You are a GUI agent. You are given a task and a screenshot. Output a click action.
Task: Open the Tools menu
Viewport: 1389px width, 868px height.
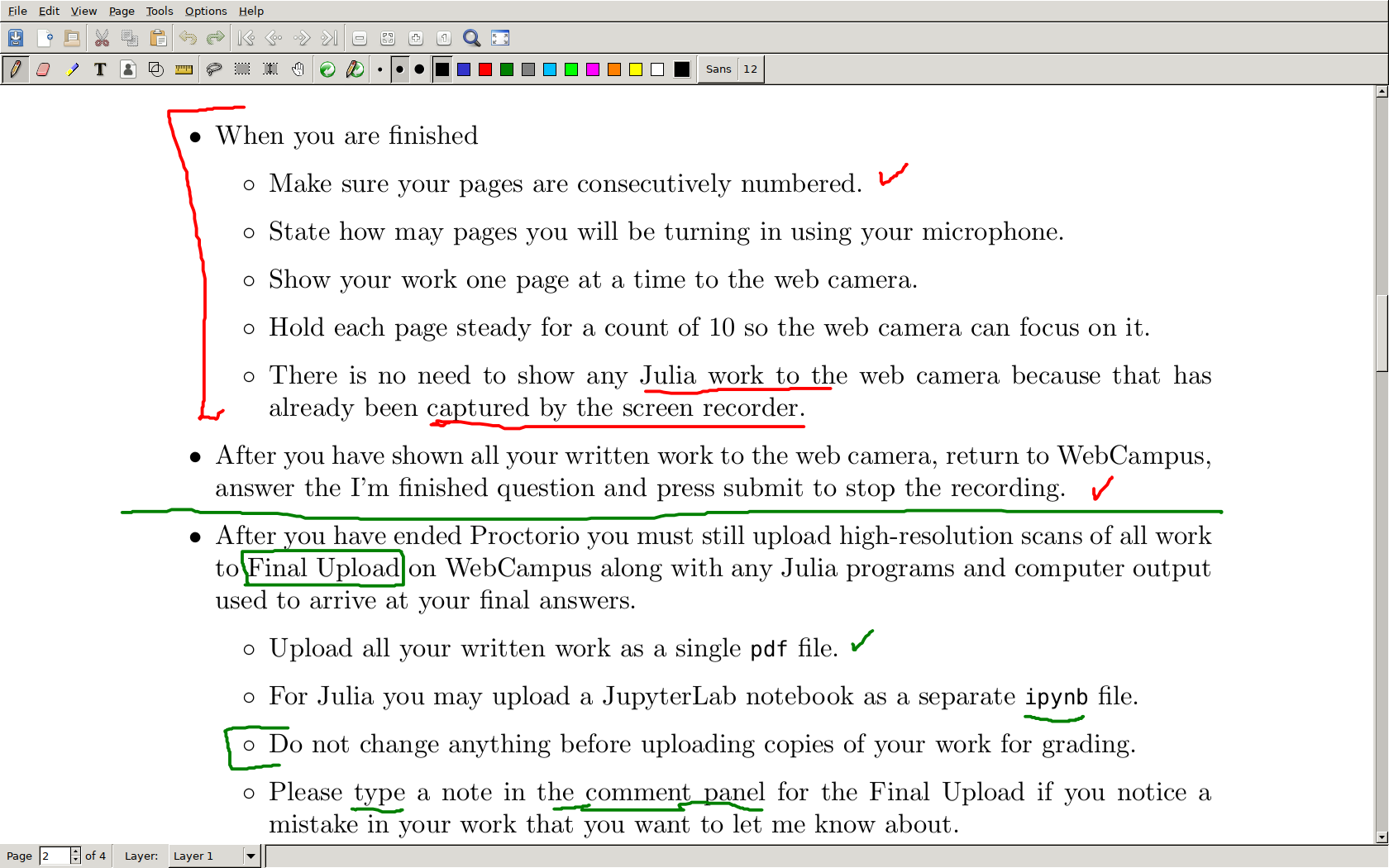[x=160, y=11]
